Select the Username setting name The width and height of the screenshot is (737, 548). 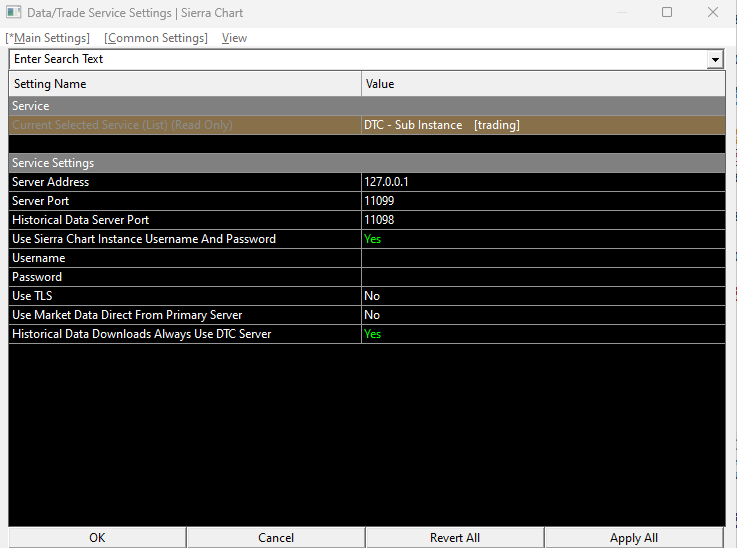[x=185, y=258]
